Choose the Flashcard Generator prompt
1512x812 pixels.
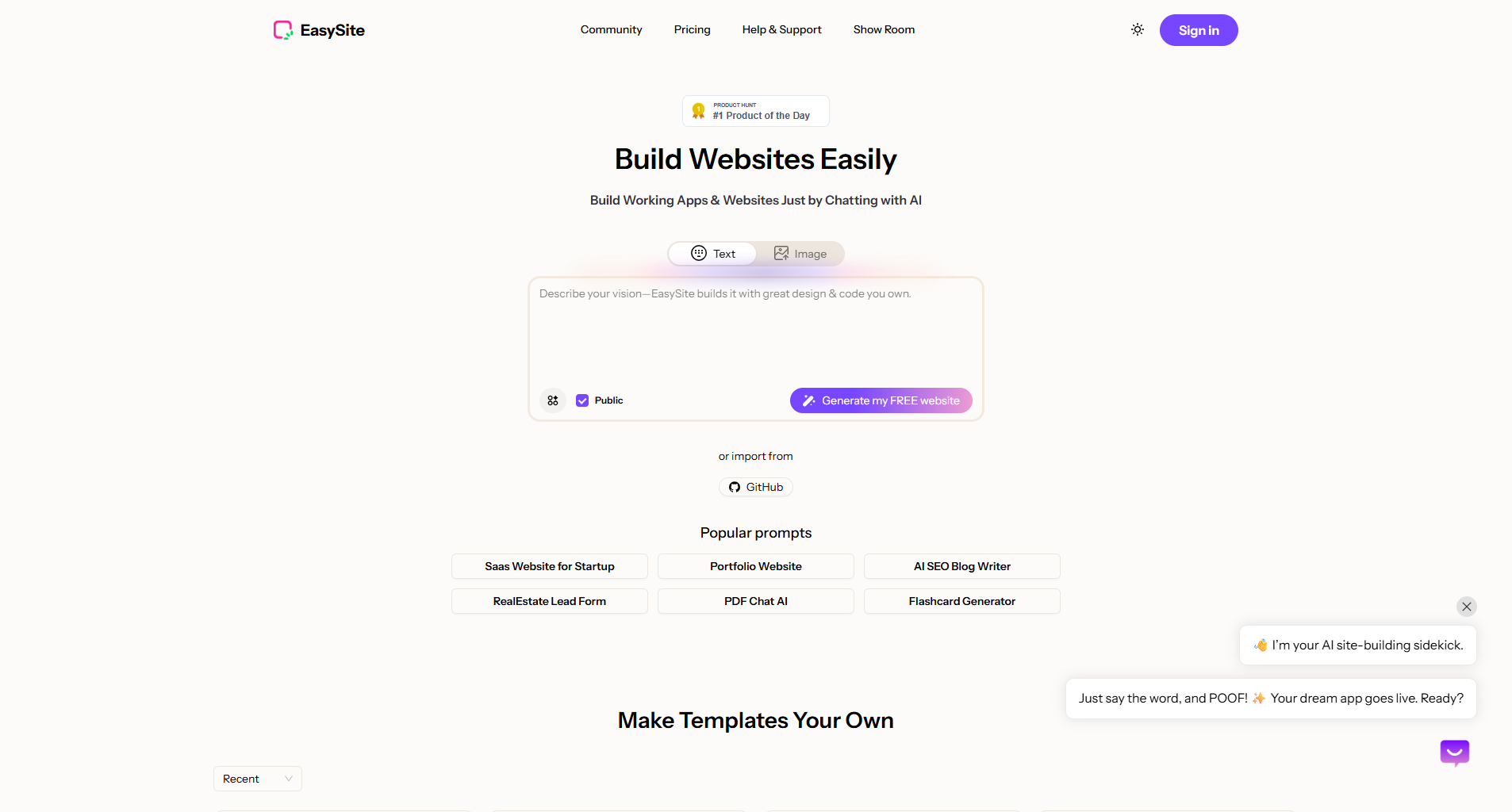tap(962, 601)
